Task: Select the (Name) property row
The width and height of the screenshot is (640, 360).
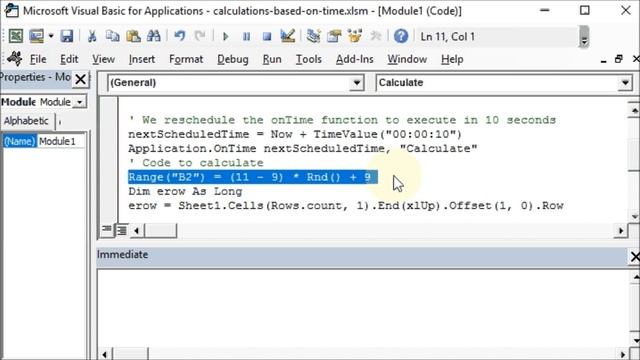Action: (x=20, y=141)
